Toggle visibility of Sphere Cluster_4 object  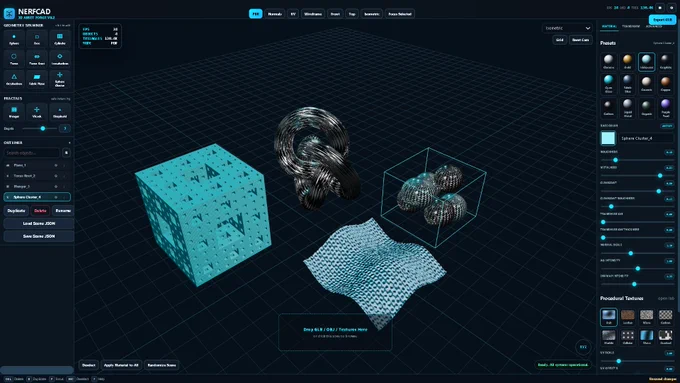click(56, 197)
